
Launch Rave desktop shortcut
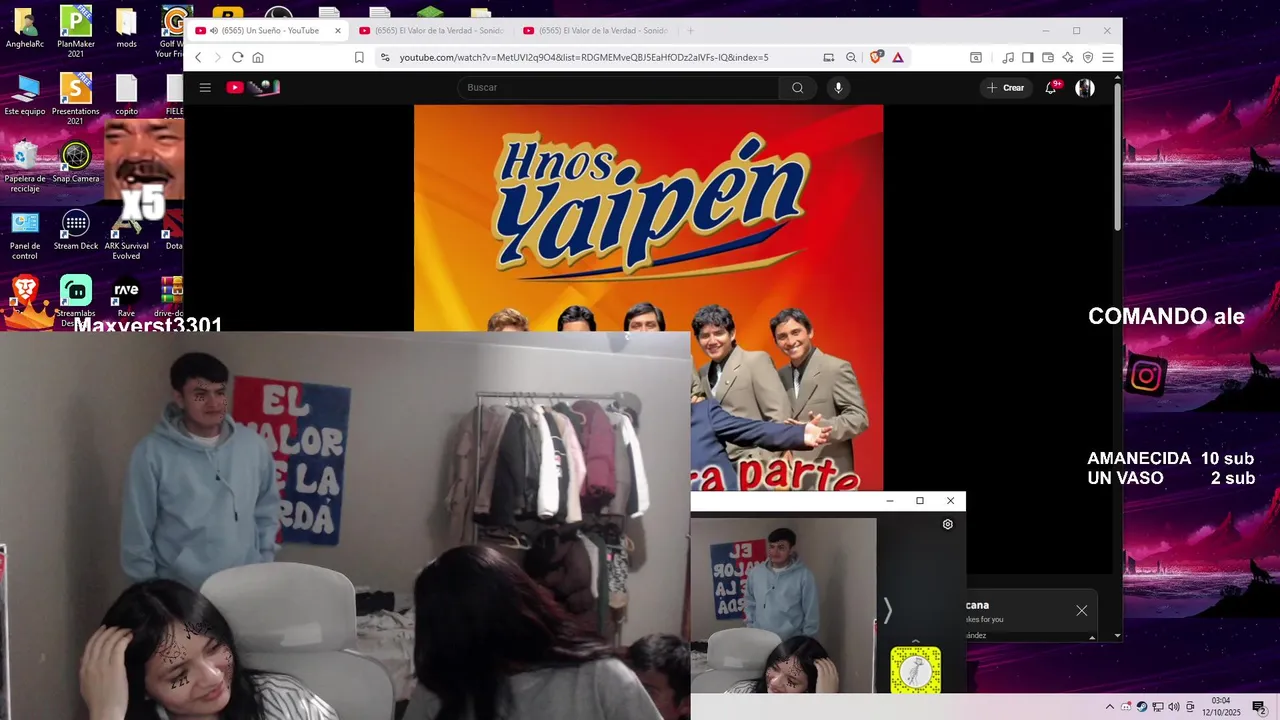point(126,297)
